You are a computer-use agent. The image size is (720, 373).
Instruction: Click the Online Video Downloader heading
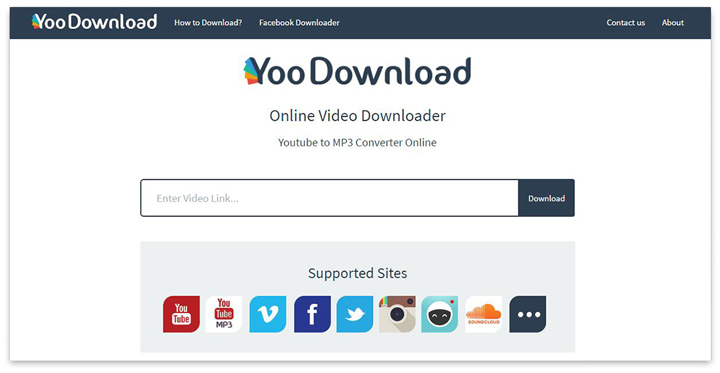tap(357, 116)
